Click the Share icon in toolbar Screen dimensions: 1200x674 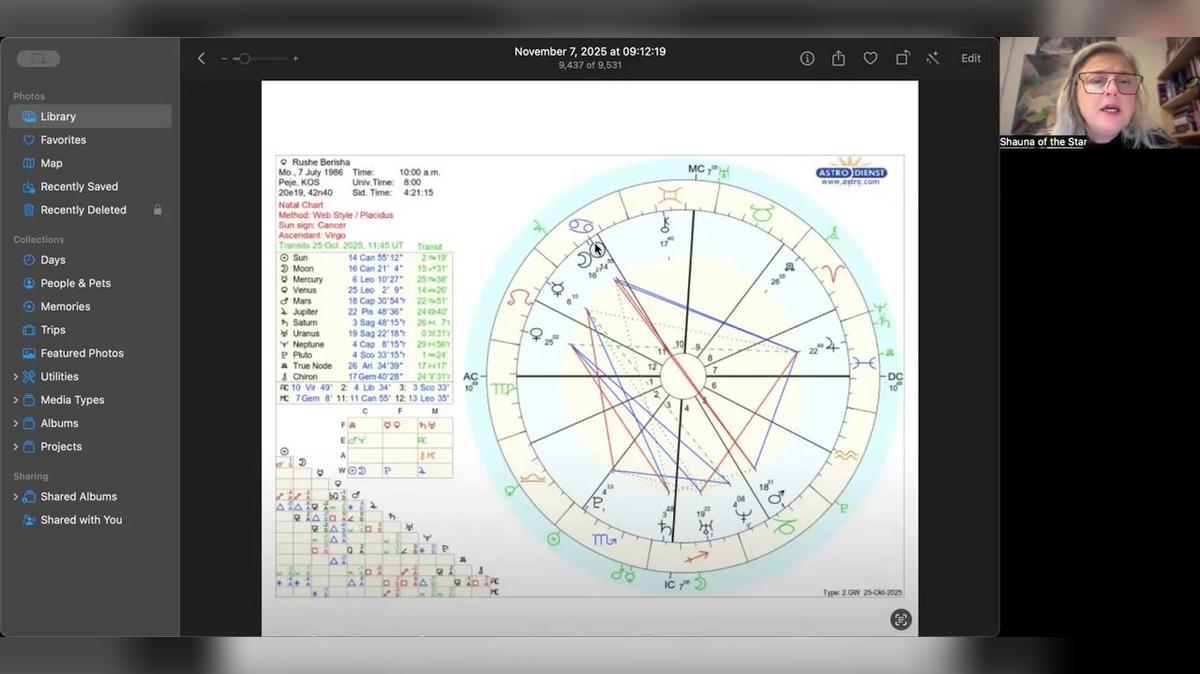[838, 59]
